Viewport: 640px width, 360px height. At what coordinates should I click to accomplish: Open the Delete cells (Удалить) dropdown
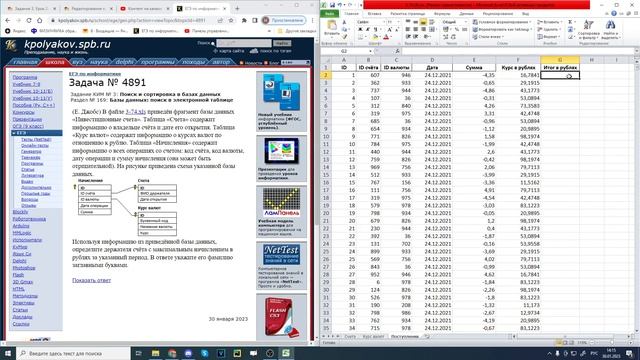coord(549,29)
